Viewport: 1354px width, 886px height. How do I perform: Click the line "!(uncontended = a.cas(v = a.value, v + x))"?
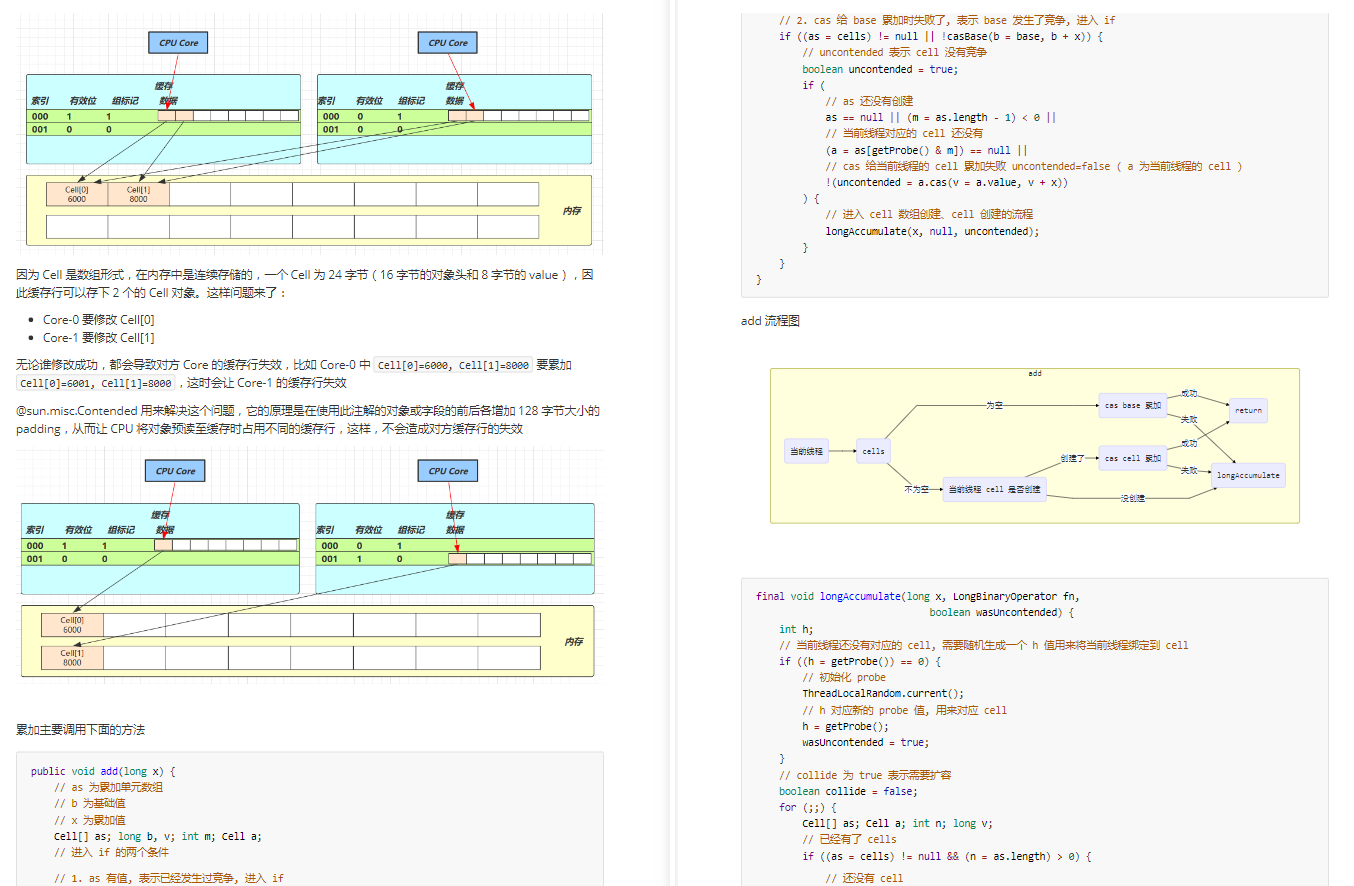[x=947, y=182]
